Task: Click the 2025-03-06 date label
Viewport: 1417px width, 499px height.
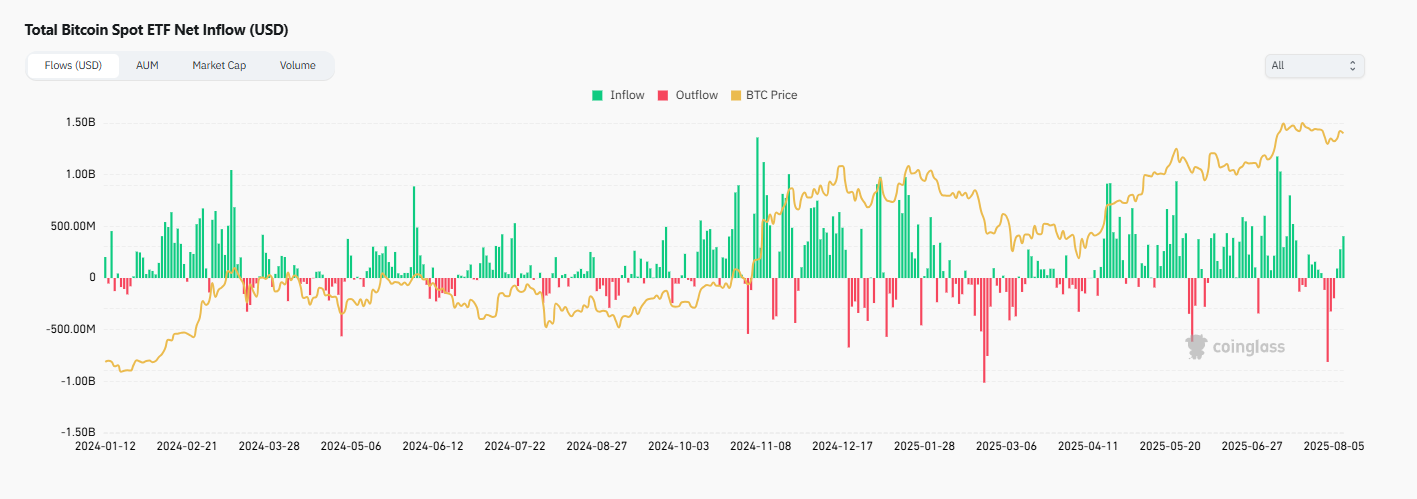Action: pyautogui.click(x=1006, y=446)
